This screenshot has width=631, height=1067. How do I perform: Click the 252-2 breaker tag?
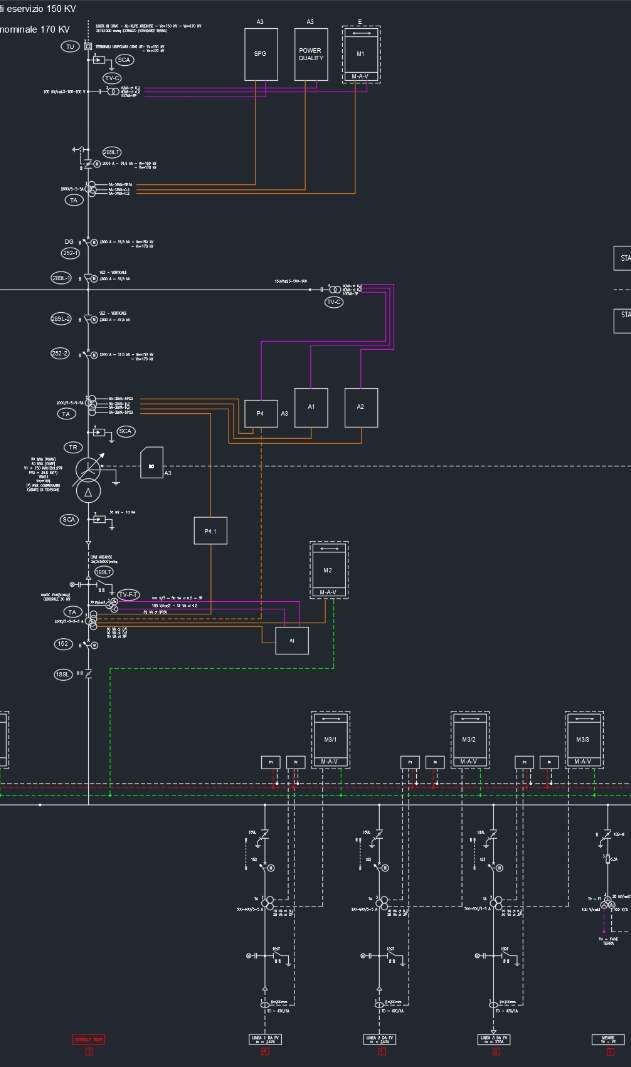tap(60, 353)
